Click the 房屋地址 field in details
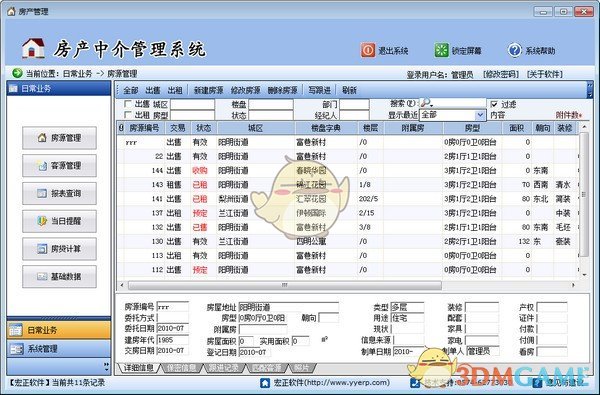Viewport: 600px width, 395px height. click(289, 307)
